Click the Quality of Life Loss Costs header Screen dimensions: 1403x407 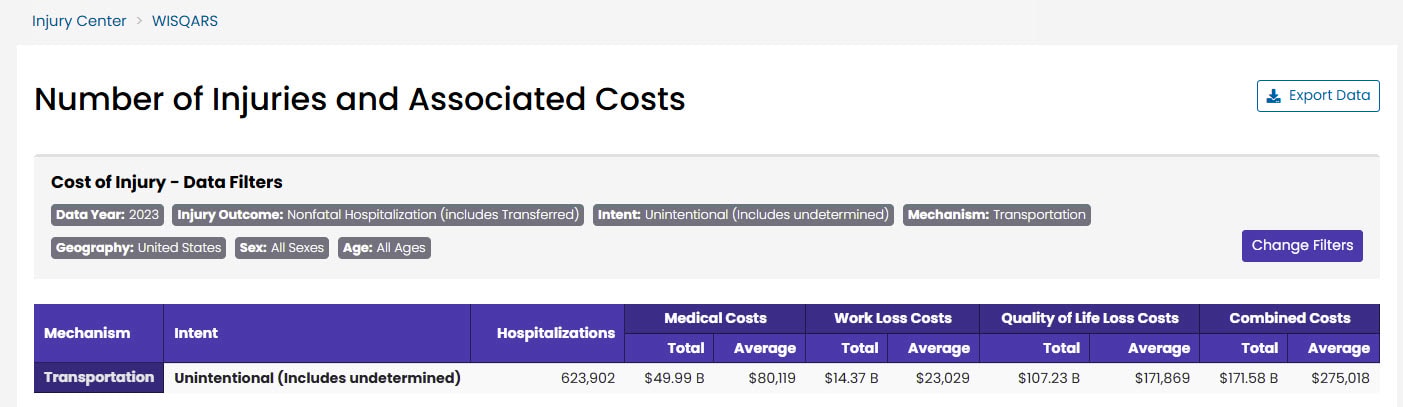1089,318
